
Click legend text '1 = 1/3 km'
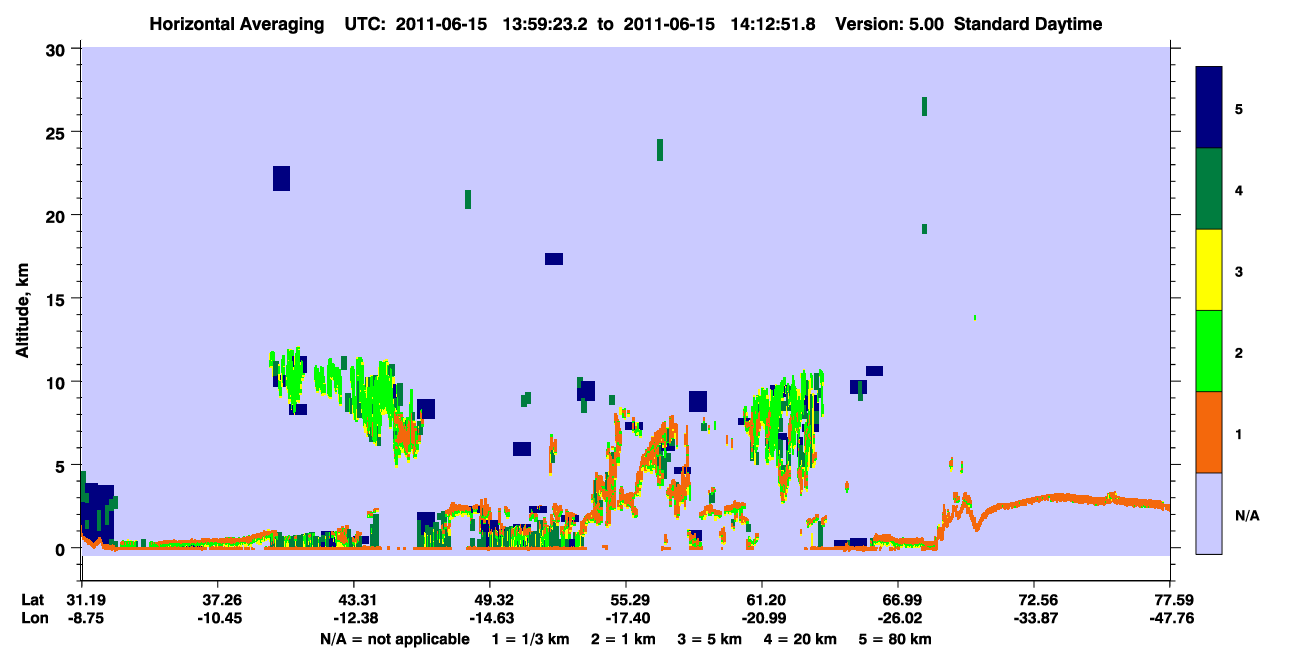coord(531,639)
